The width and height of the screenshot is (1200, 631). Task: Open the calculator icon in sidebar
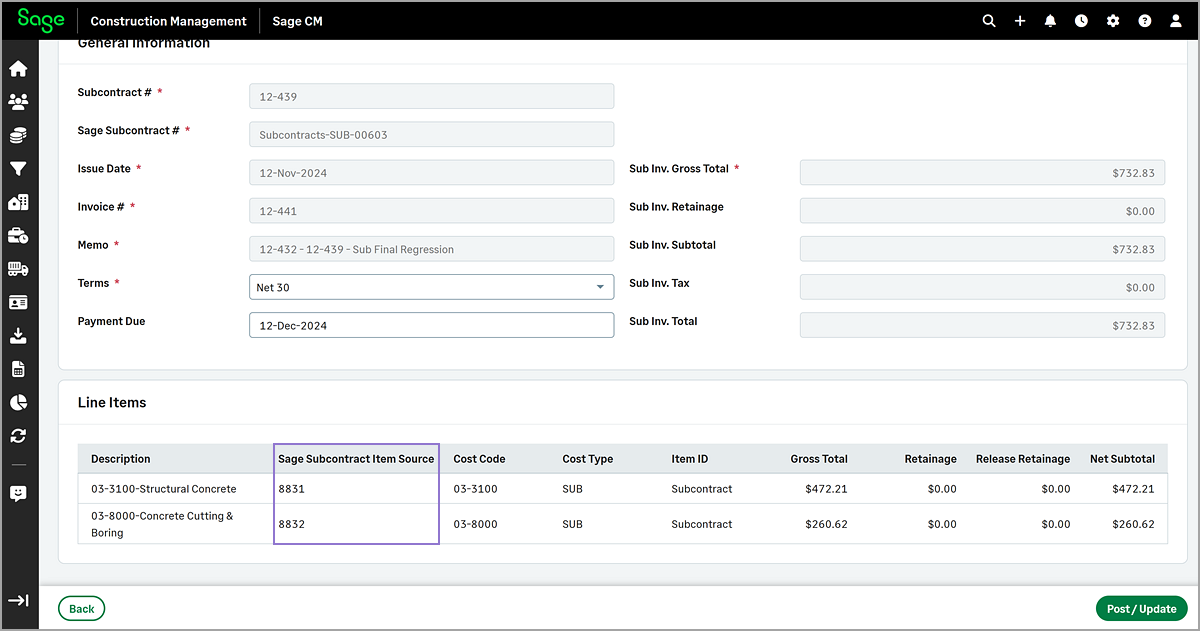[18, 369]
